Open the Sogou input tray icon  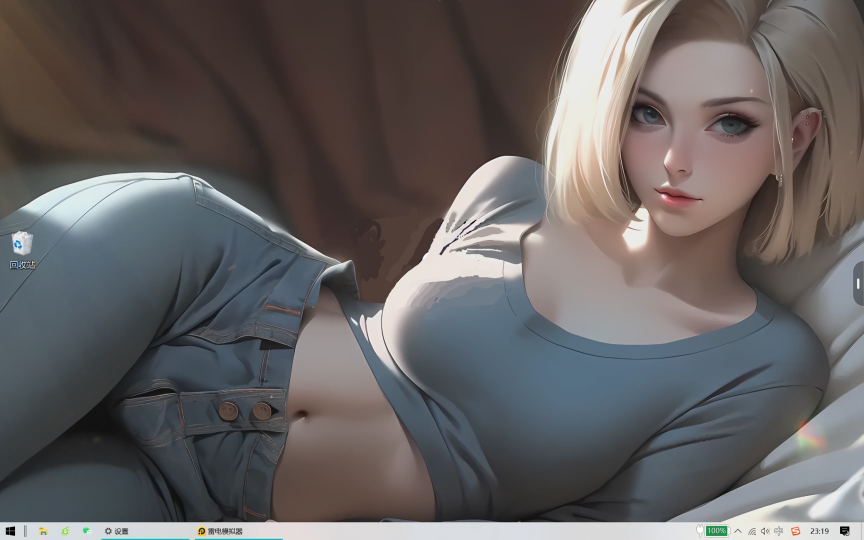[x=795, y=531]
